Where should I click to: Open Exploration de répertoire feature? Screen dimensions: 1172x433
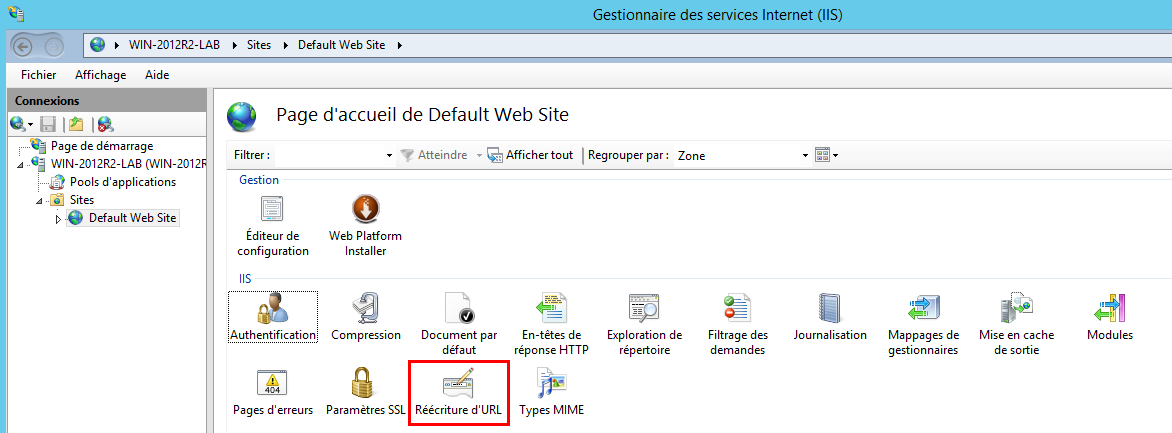pos(644,324)
